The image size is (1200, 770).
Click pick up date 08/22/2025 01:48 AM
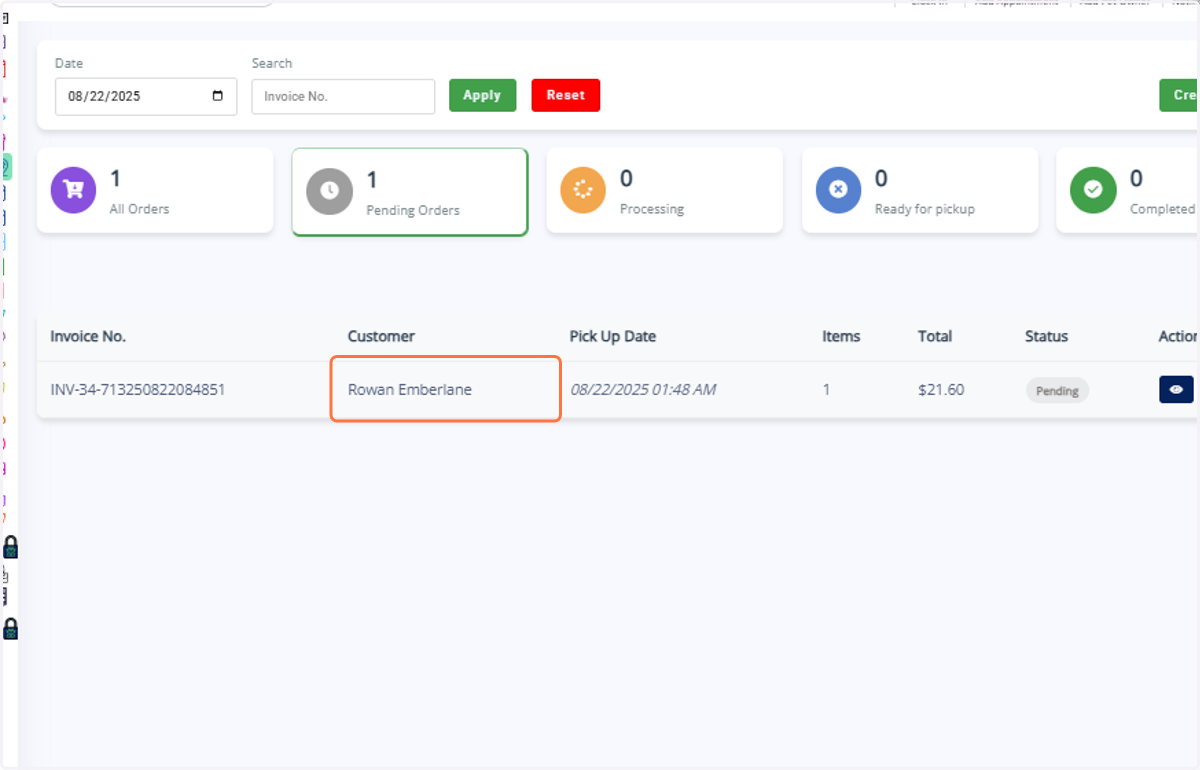643,389
